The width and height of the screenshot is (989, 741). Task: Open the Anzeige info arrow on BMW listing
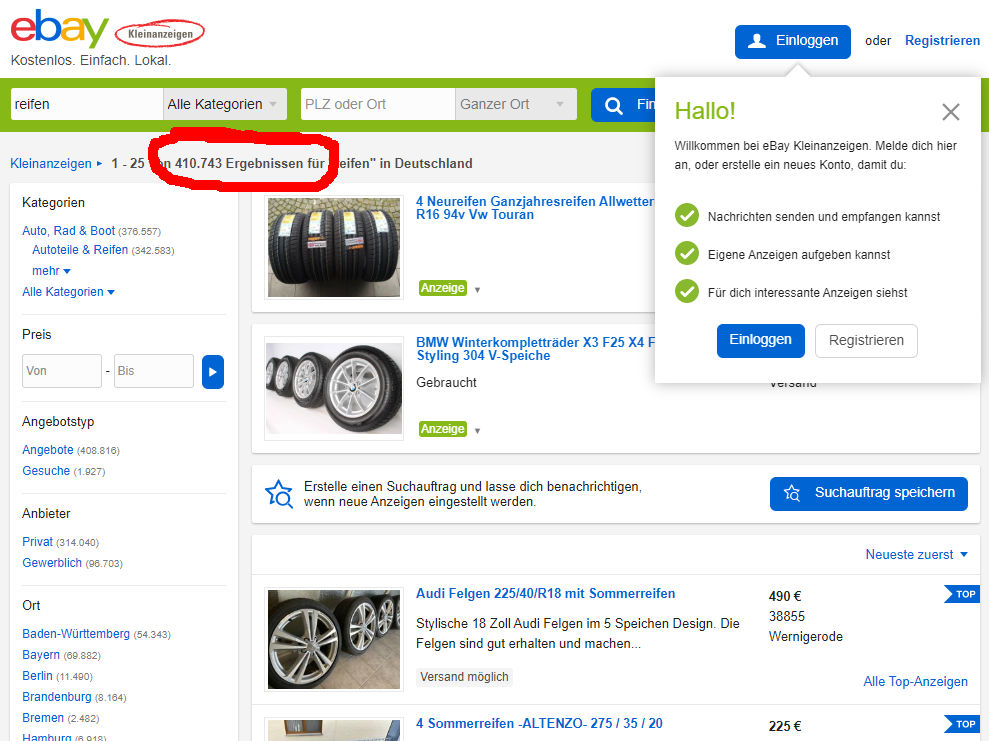tap(477, 431)
